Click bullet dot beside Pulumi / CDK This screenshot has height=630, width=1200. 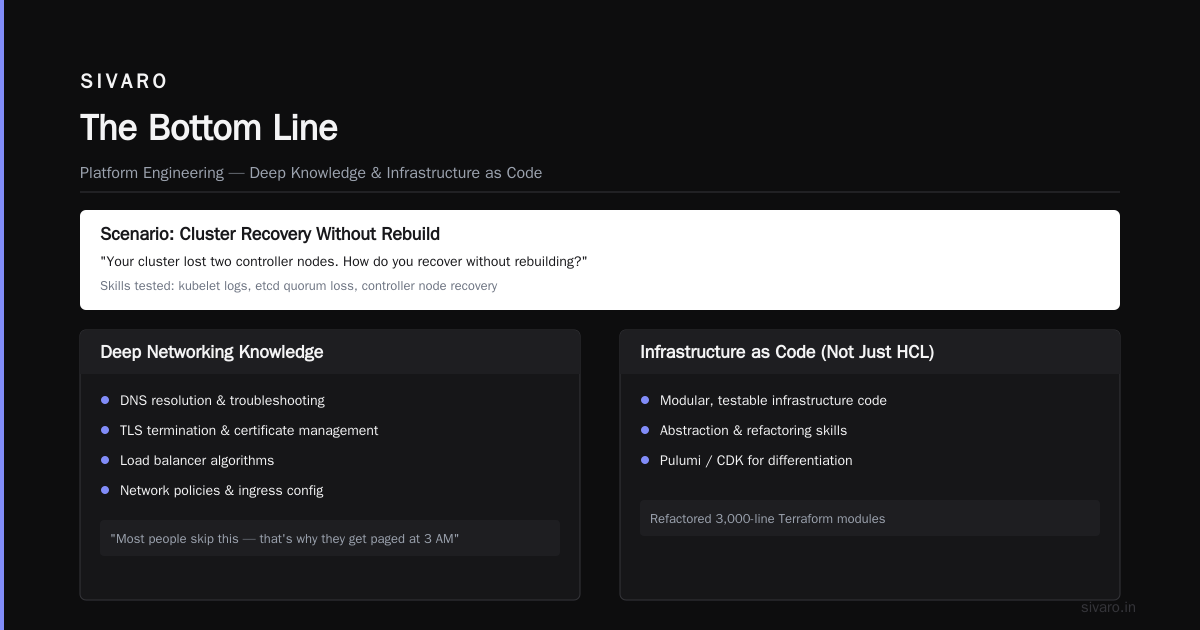[x=645, y=460]
